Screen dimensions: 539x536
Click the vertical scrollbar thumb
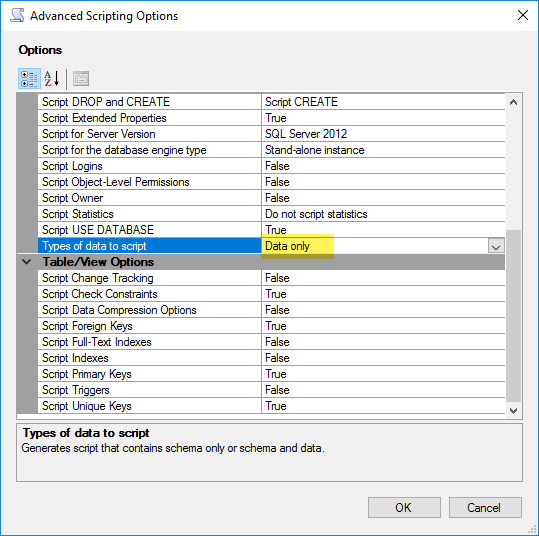coord(513,316)
